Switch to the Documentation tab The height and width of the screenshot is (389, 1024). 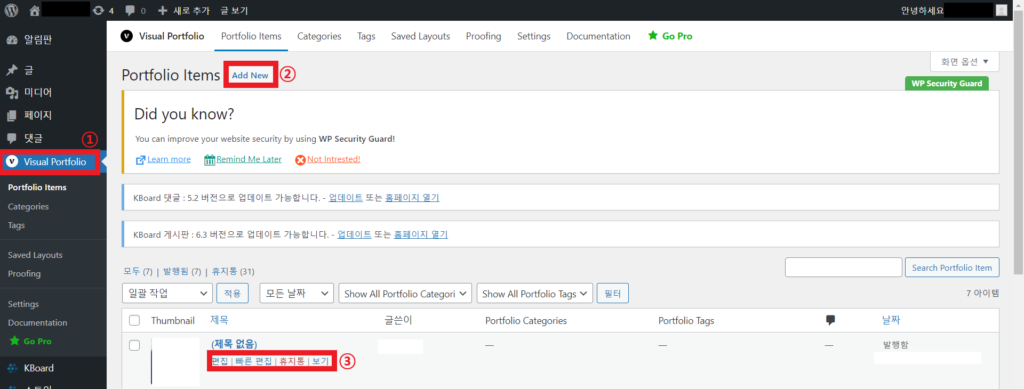click(598, 36)
